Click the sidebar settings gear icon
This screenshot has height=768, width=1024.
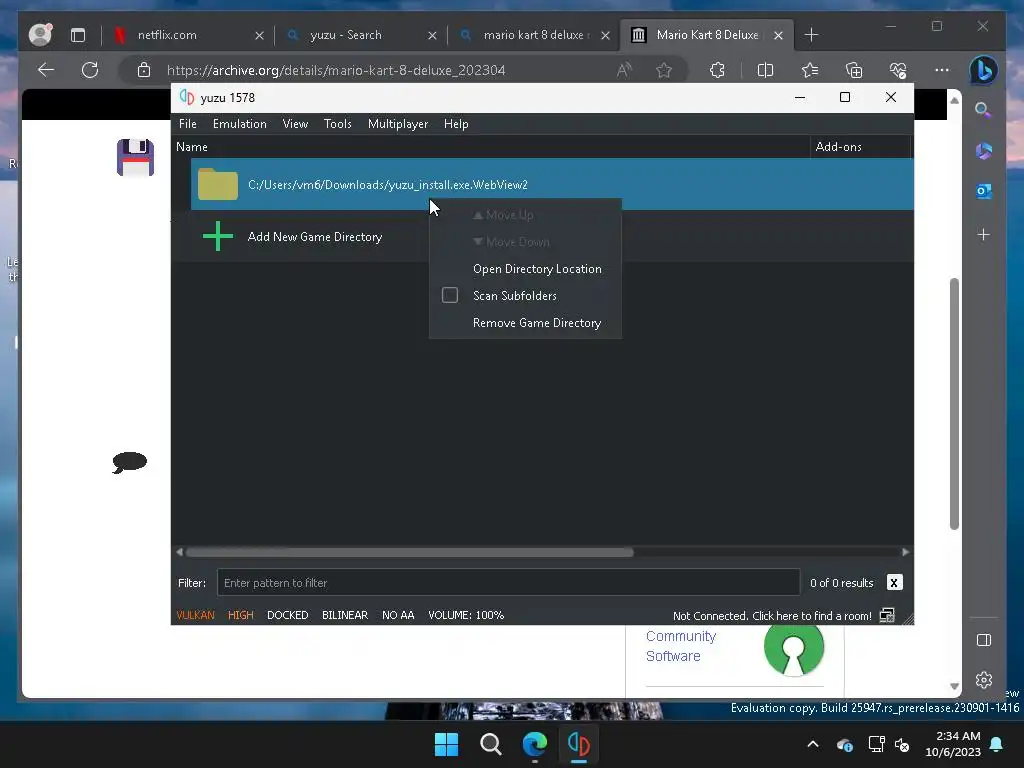[x=984, y=680]
